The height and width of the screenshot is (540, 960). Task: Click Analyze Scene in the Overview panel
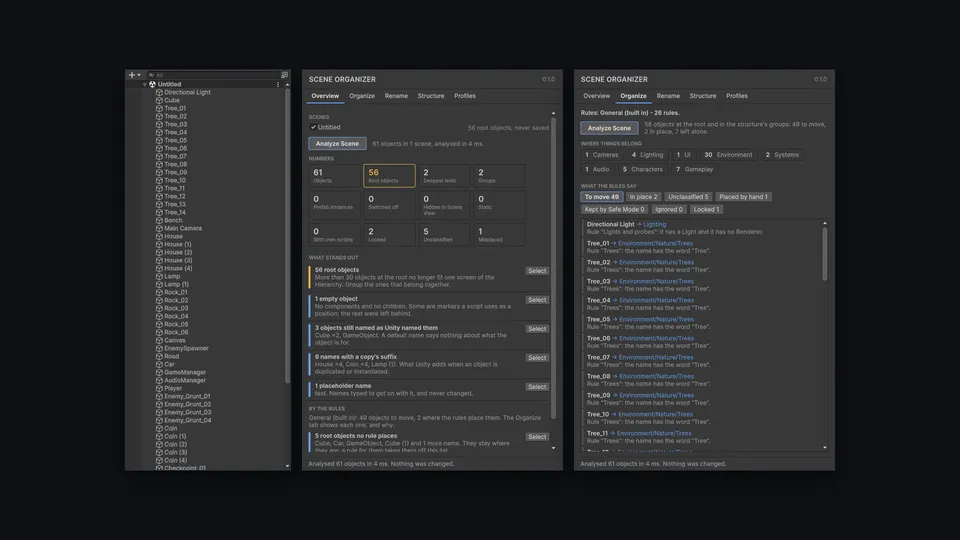tap(337, 143)
